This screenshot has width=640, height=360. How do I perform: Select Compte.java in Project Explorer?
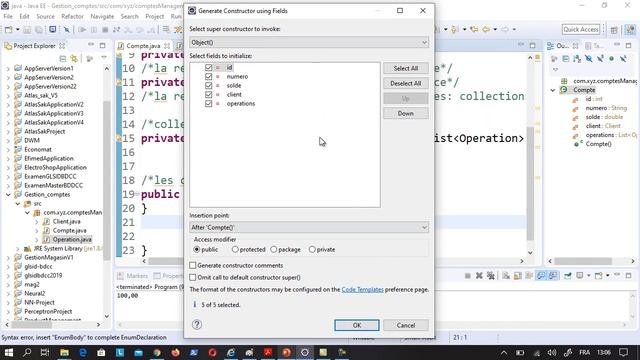click(69, 231)
